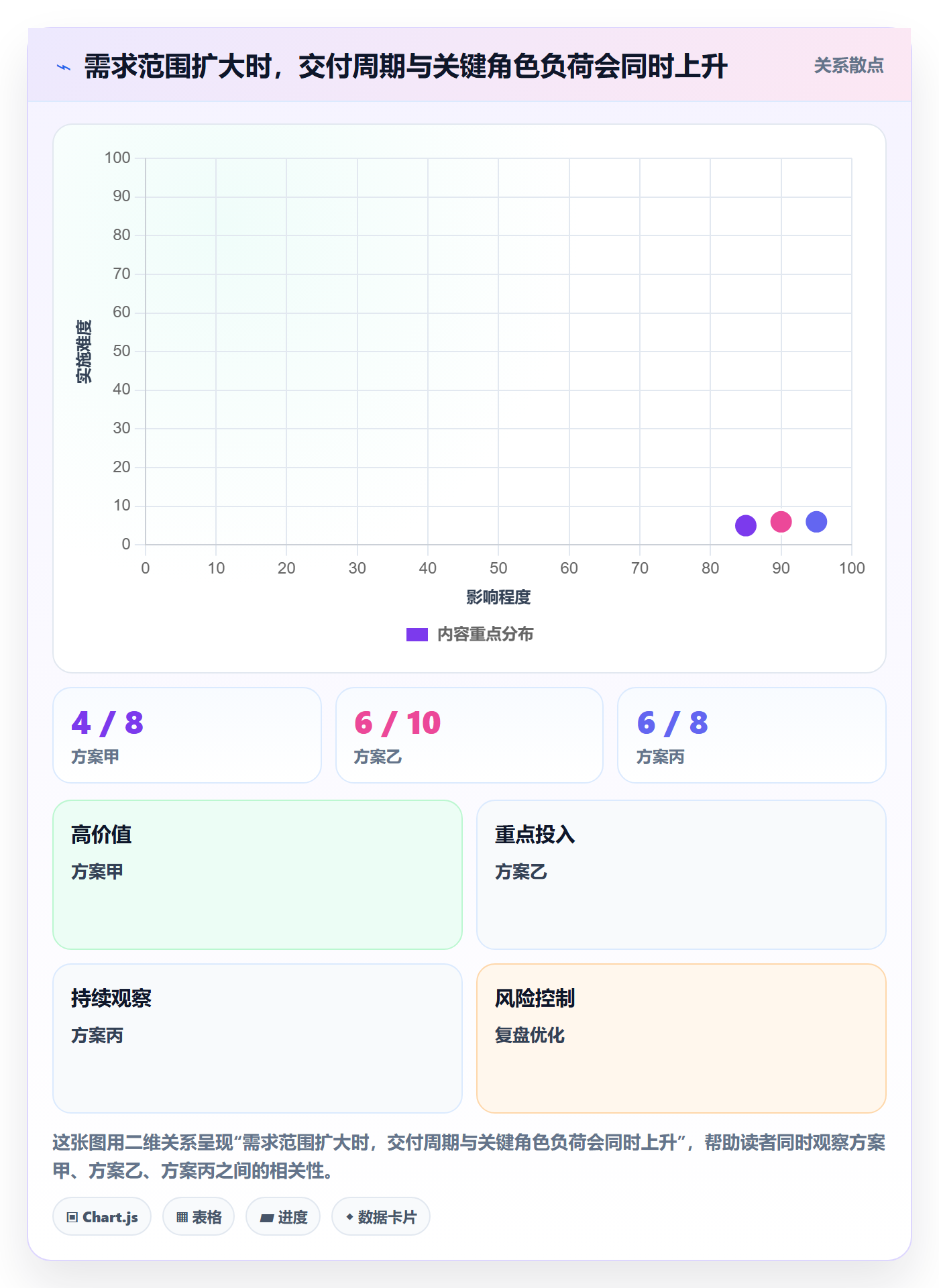Click the 影响程度 x-axis title

[x=498, y=597]
